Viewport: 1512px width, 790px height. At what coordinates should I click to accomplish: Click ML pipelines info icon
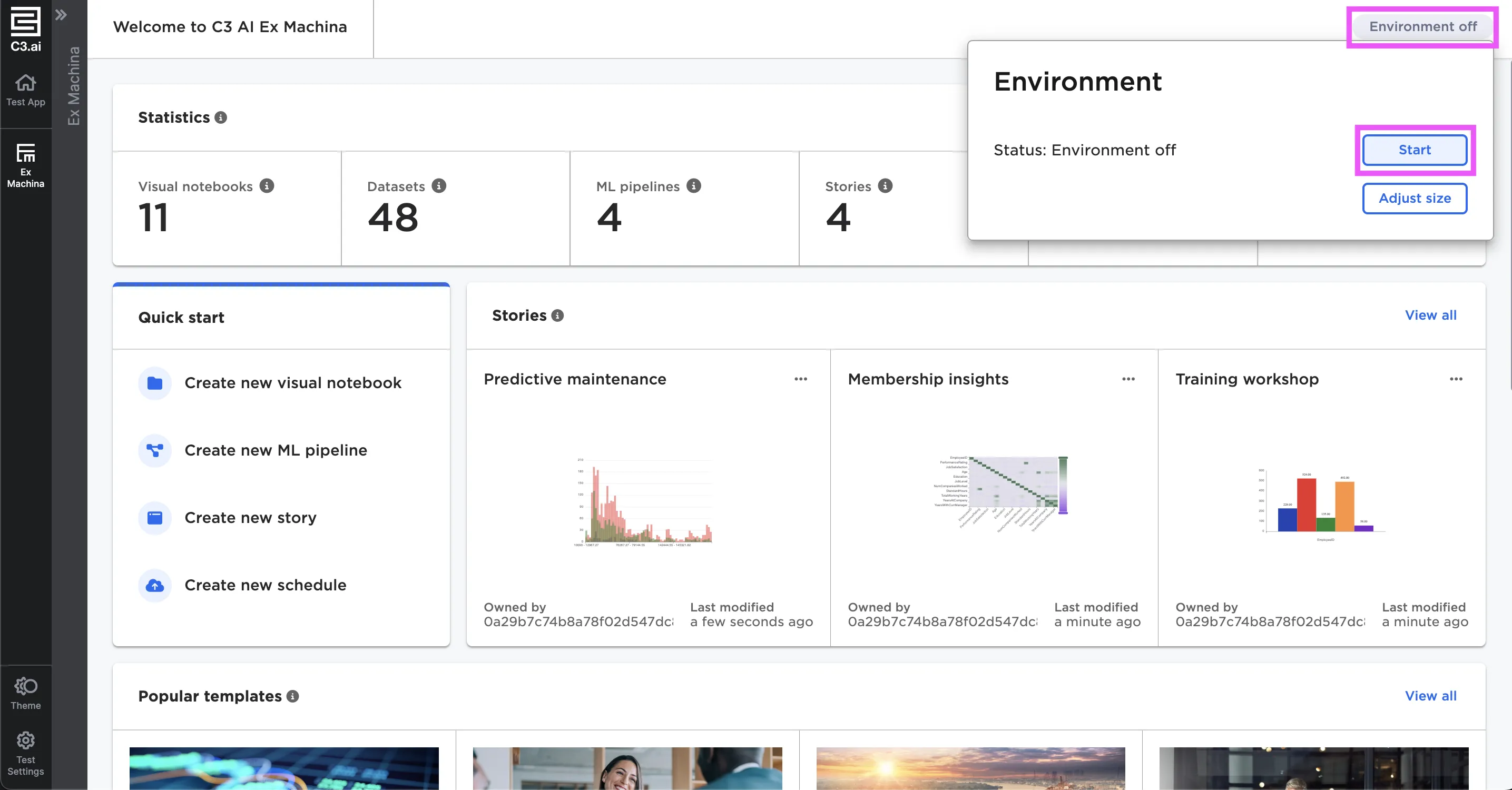point(693,186)
